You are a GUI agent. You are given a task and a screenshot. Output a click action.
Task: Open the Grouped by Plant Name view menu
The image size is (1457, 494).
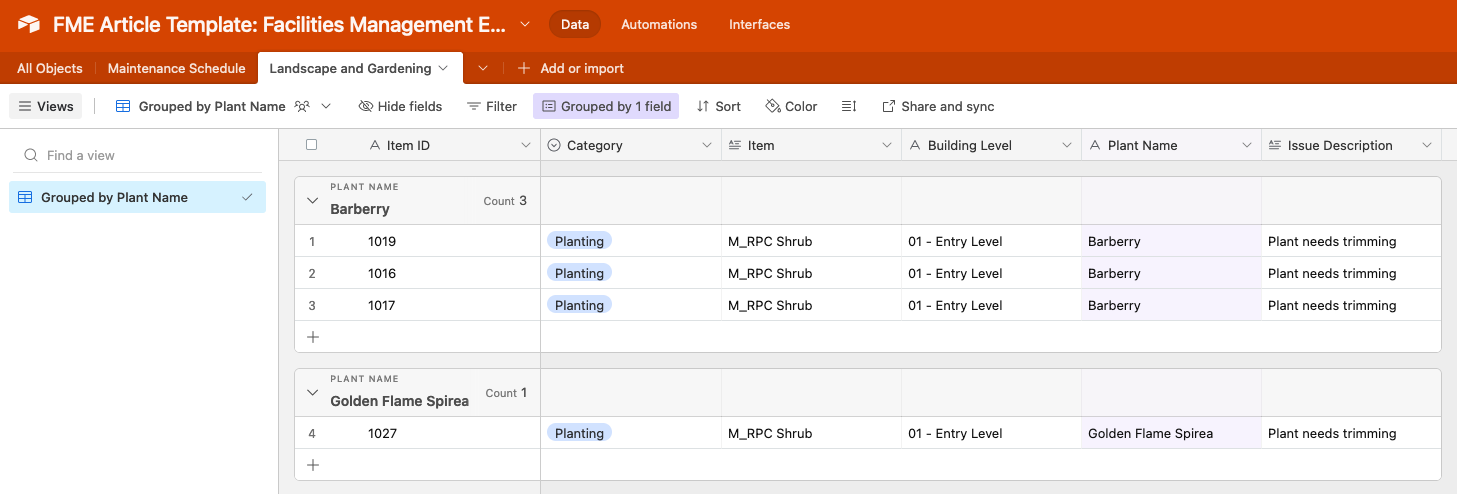(326, 106)
